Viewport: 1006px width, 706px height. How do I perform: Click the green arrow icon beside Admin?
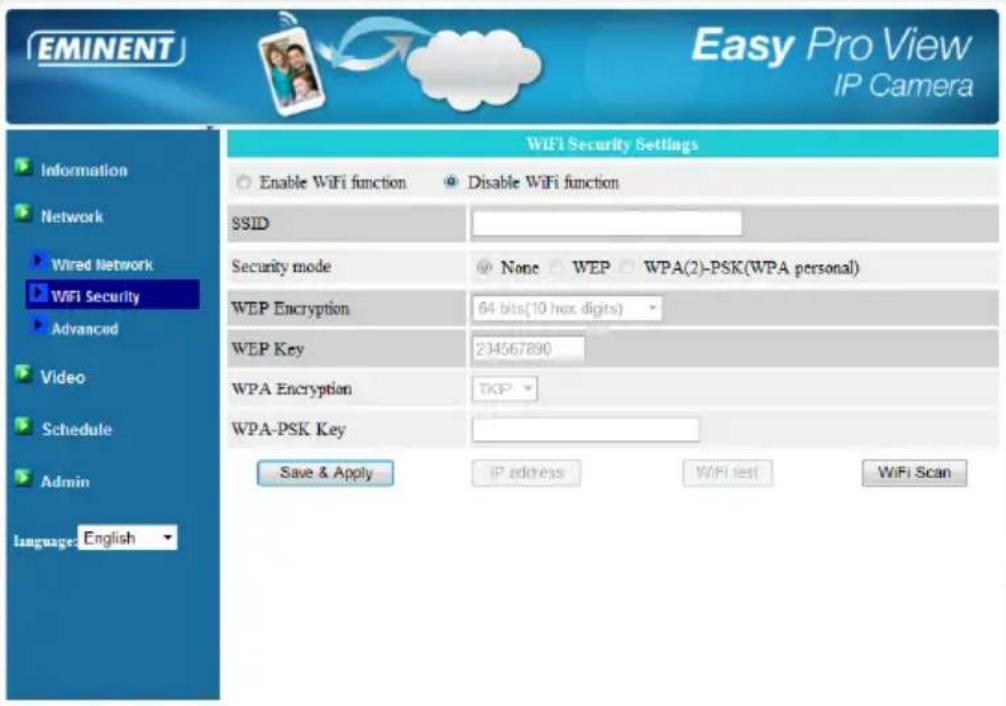pyautogui.click(x=23, y=478)
